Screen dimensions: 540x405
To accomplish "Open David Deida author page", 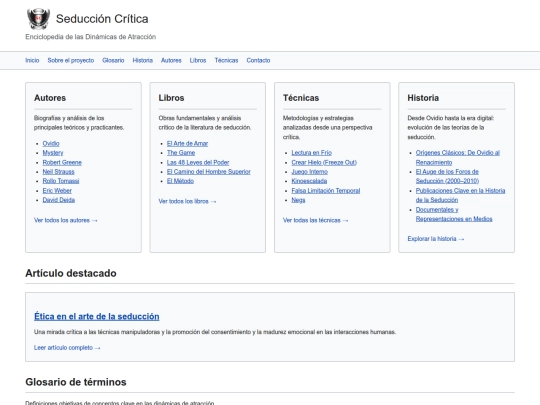I will [59, 200].
